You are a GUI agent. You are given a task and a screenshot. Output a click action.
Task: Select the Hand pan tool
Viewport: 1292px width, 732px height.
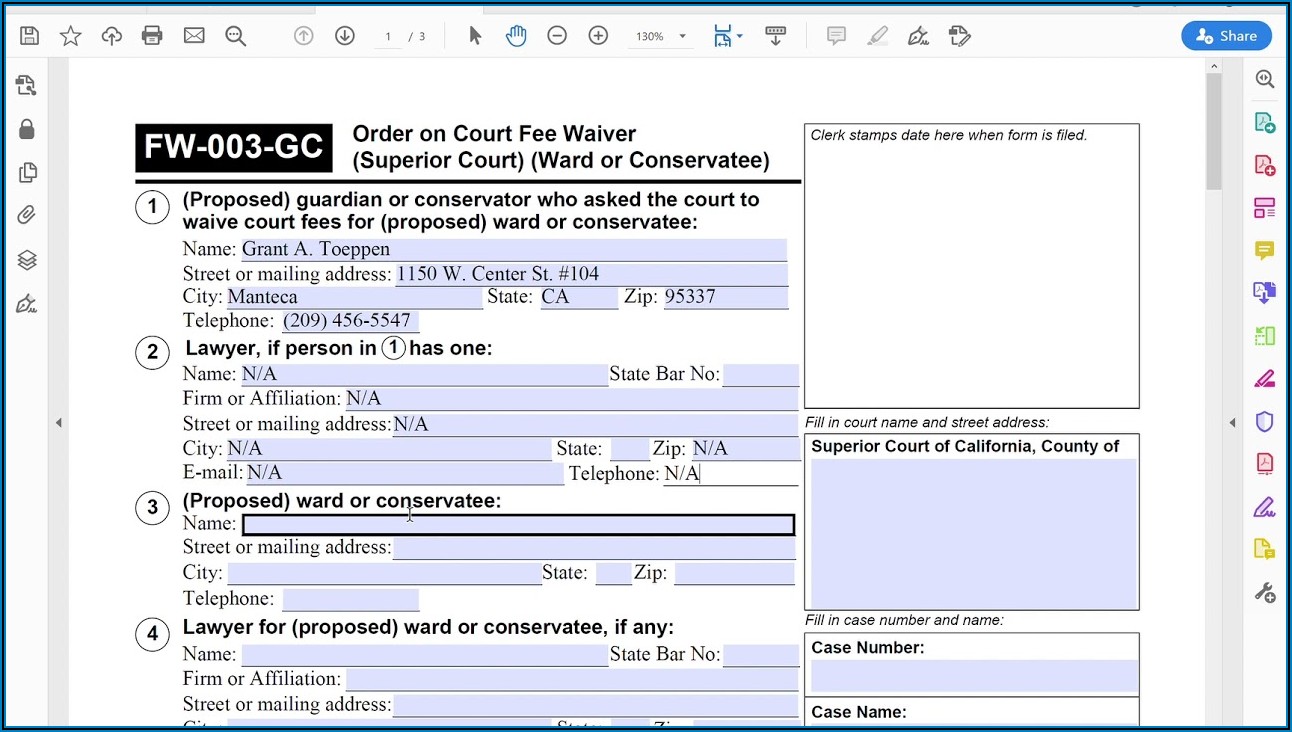[516, 36]
